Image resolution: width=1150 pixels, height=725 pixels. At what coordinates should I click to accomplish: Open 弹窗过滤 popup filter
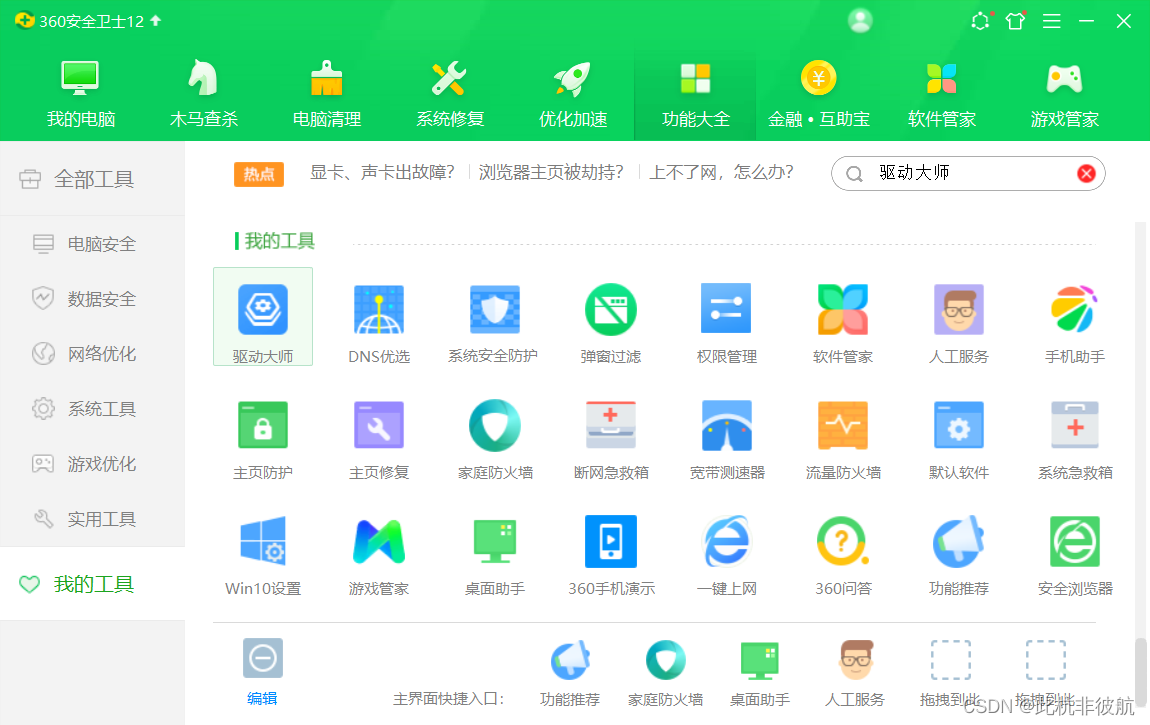point(610,324)
